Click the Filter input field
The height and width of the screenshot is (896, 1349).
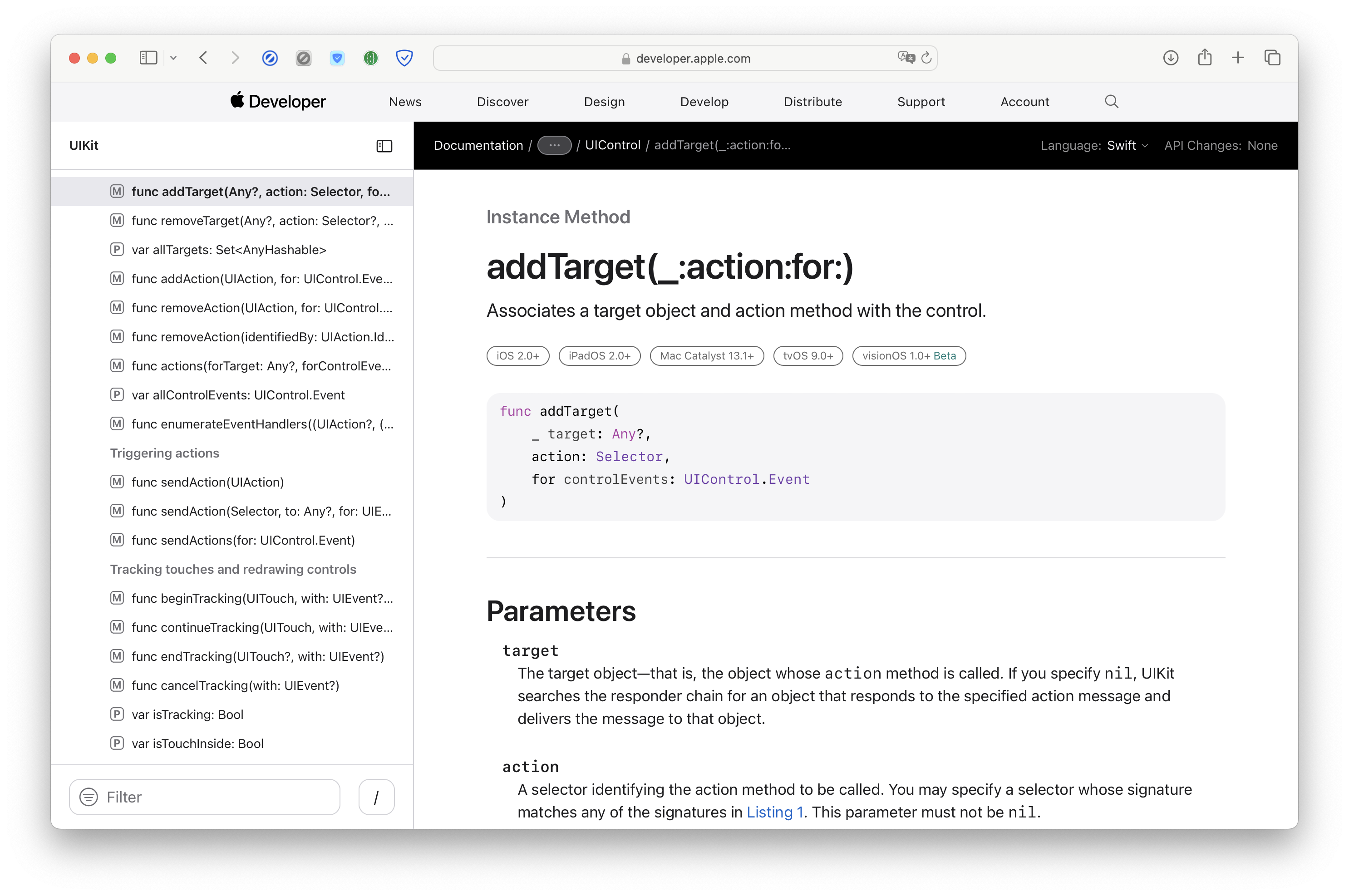click(x=217, y=797)
